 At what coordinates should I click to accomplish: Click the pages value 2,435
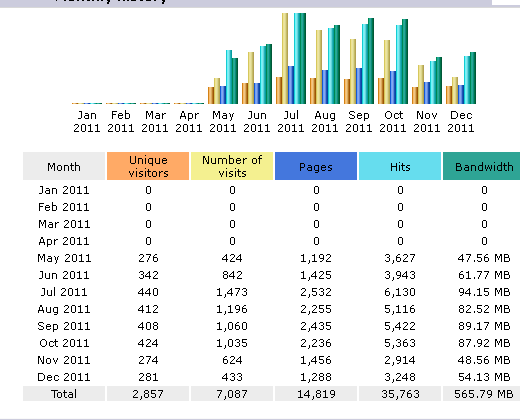[316, 326]
